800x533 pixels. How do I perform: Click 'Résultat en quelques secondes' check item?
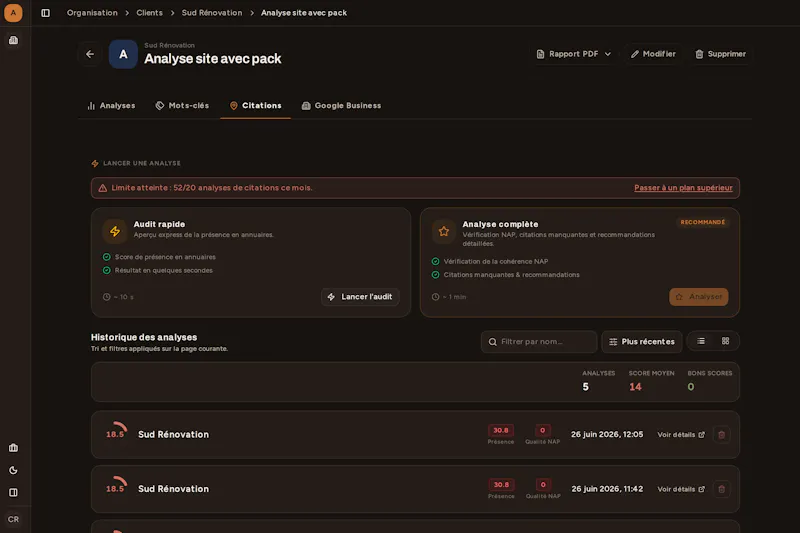[158, 270]
